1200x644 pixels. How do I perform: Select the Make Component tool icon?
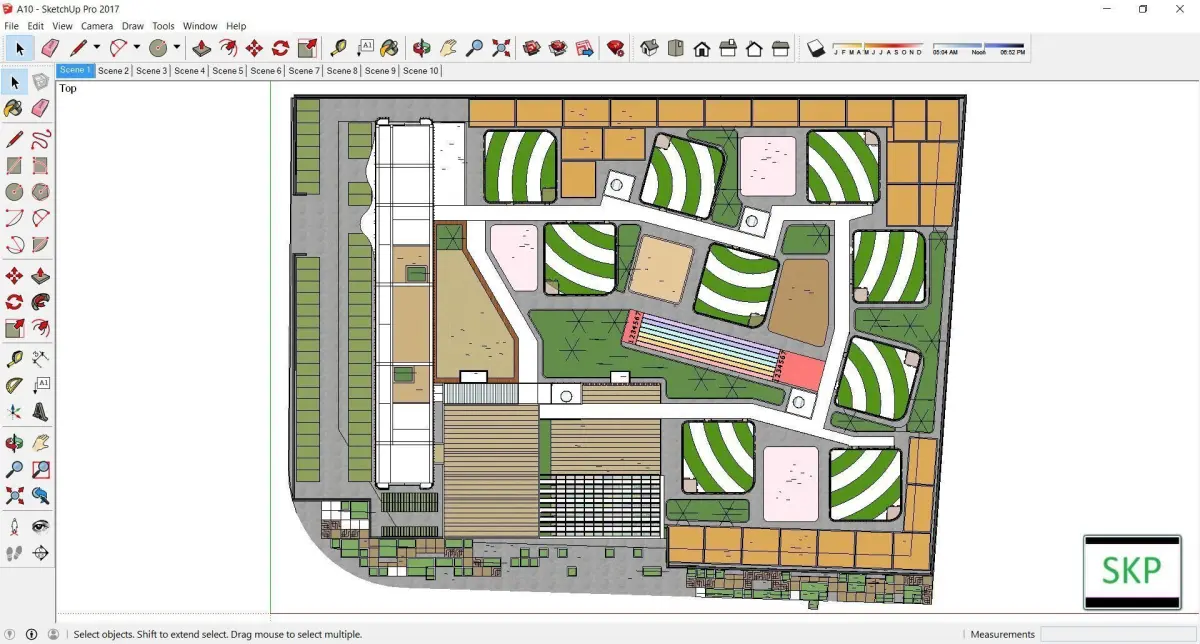tap(40, 82)
